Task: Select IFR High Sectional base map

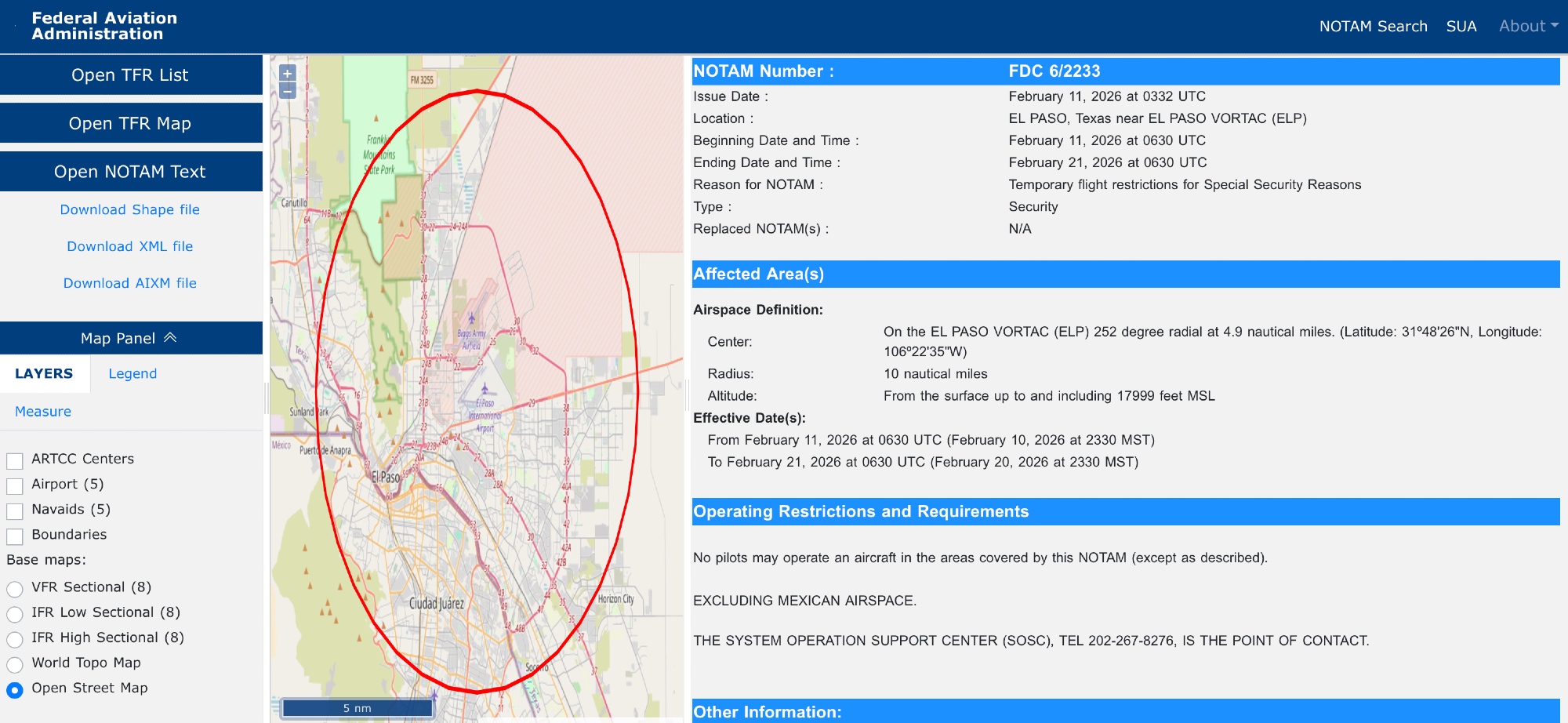Action: click(15, 639)
